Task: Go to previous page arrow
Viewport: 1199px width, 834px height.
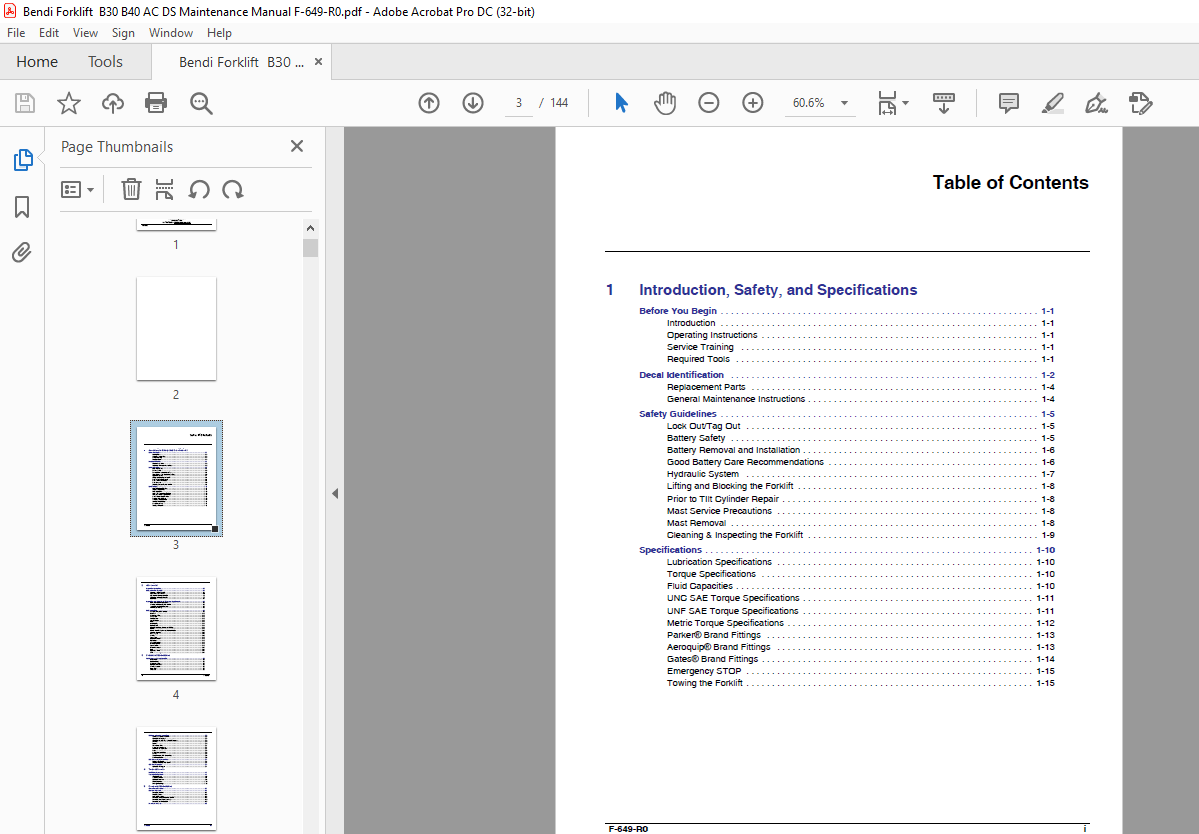Action: [x=429, y=103]
